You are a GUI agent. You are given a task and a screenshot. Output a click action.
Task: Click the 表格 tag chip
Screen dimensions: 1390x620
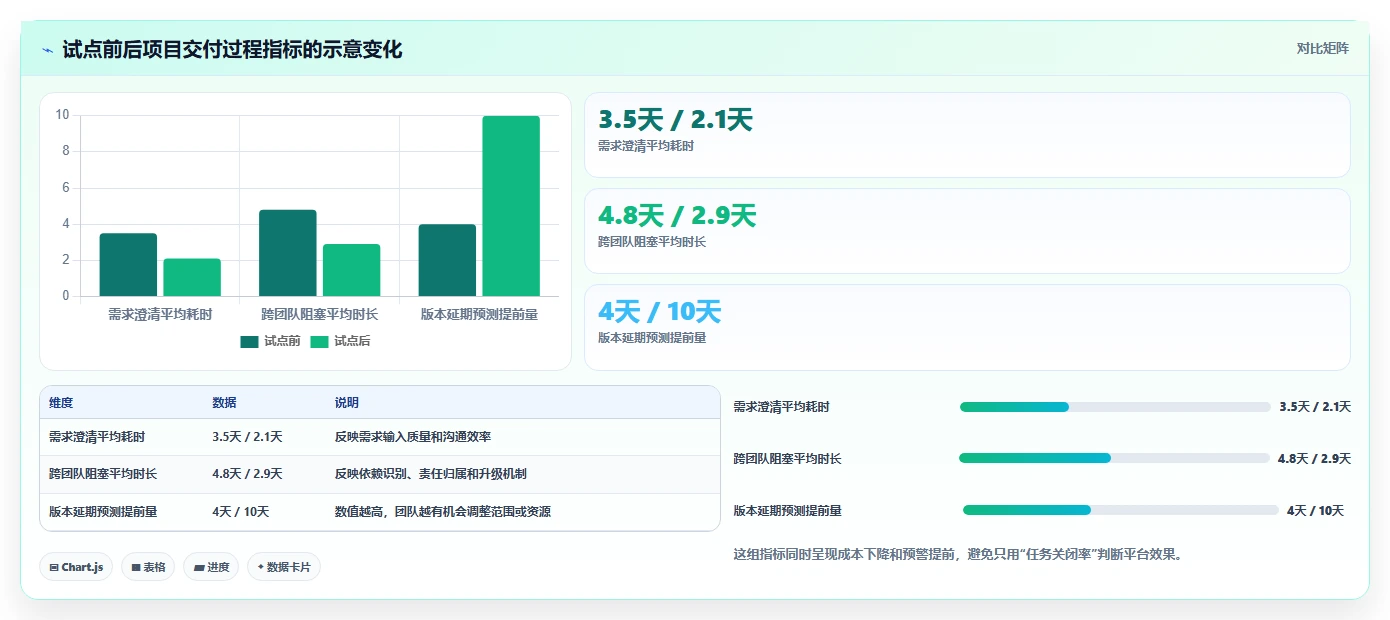[148, 567]
